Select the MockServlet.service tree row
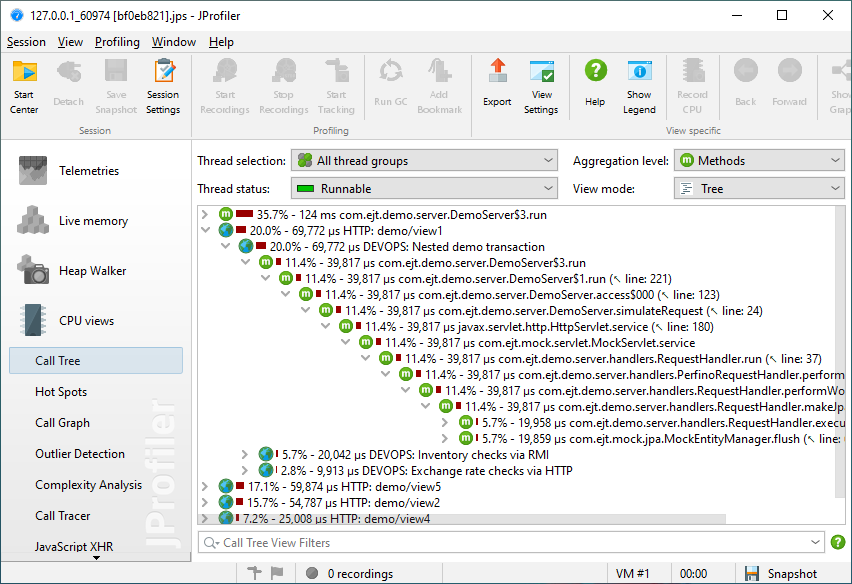Viewport: 852px width, 584px height. tap(527, 343)
